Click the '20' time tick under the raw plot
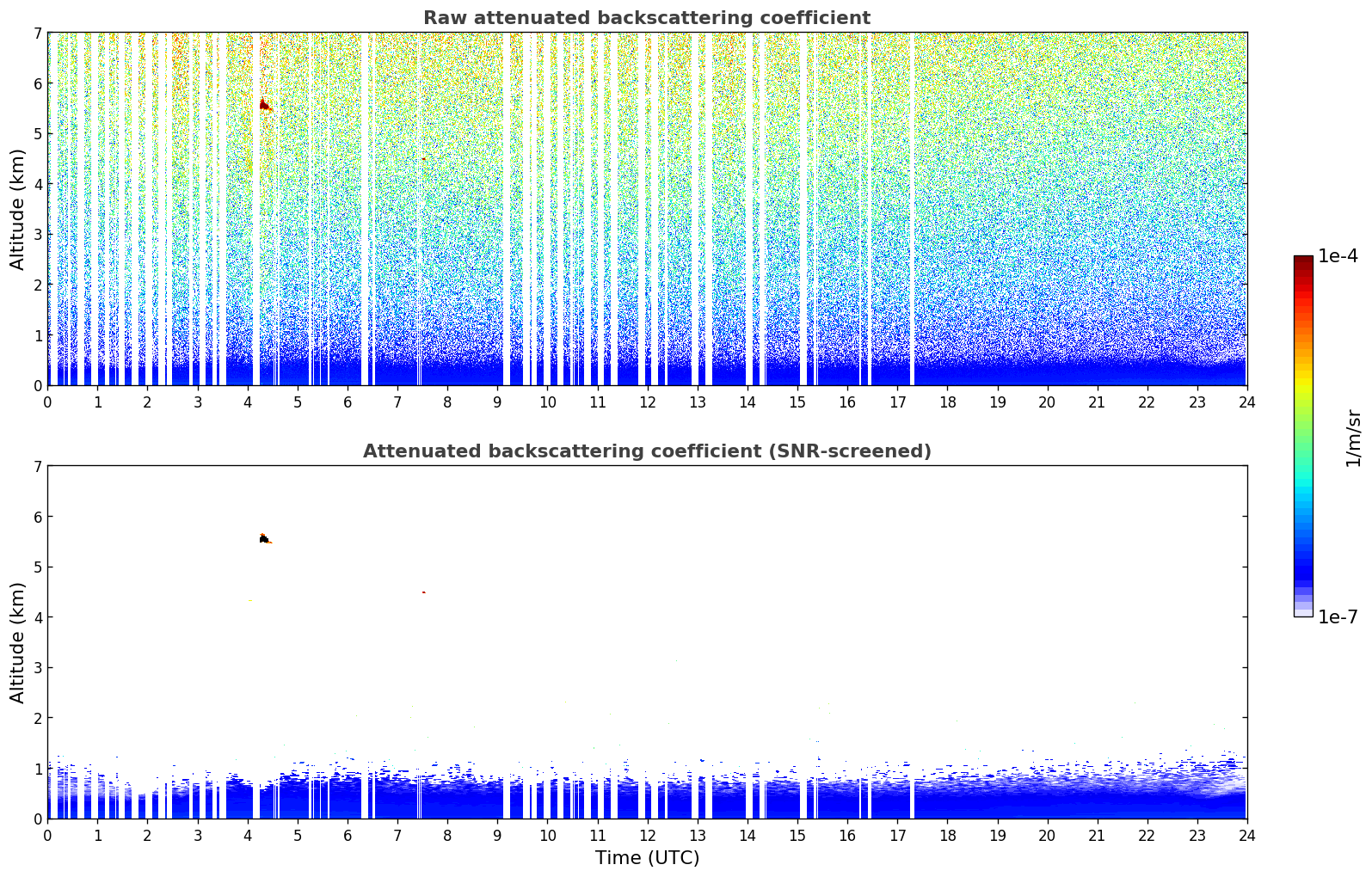The width and height of the screenshot is (1372, 877). click(x=1047, y=402)
